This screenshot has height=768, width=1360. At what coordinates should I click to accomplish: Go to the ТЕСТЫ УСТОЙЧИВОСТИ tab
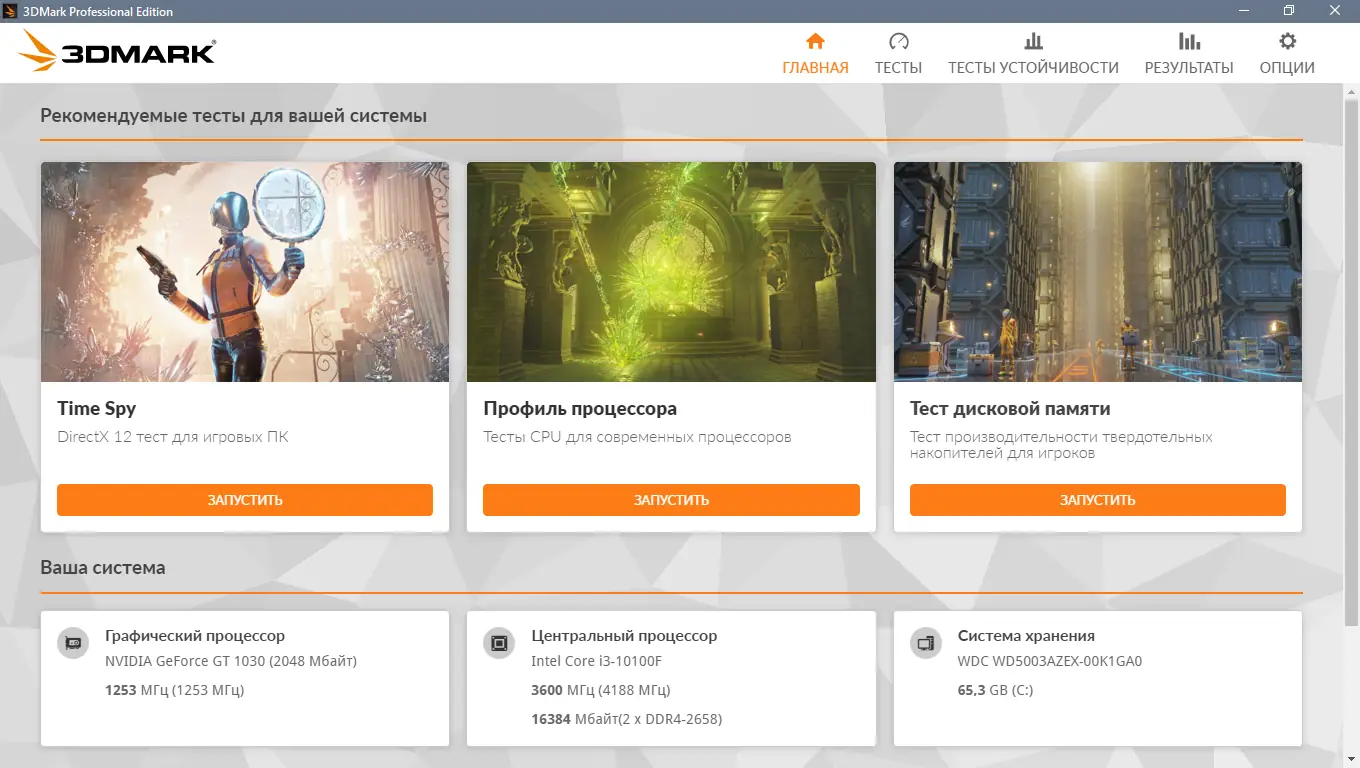pos(1033,54)
